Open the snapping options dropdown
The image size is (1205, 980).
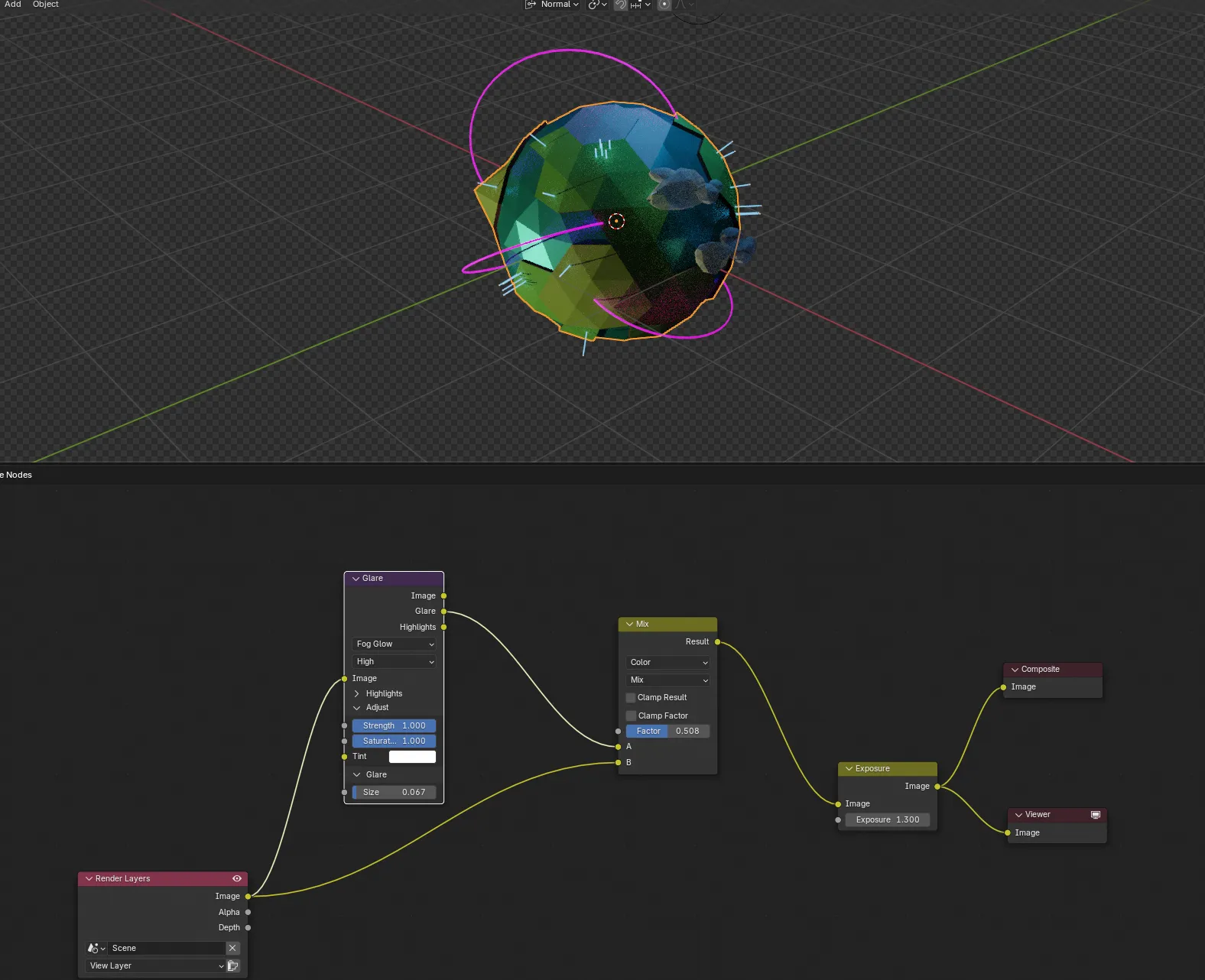[x=641, y=5]
